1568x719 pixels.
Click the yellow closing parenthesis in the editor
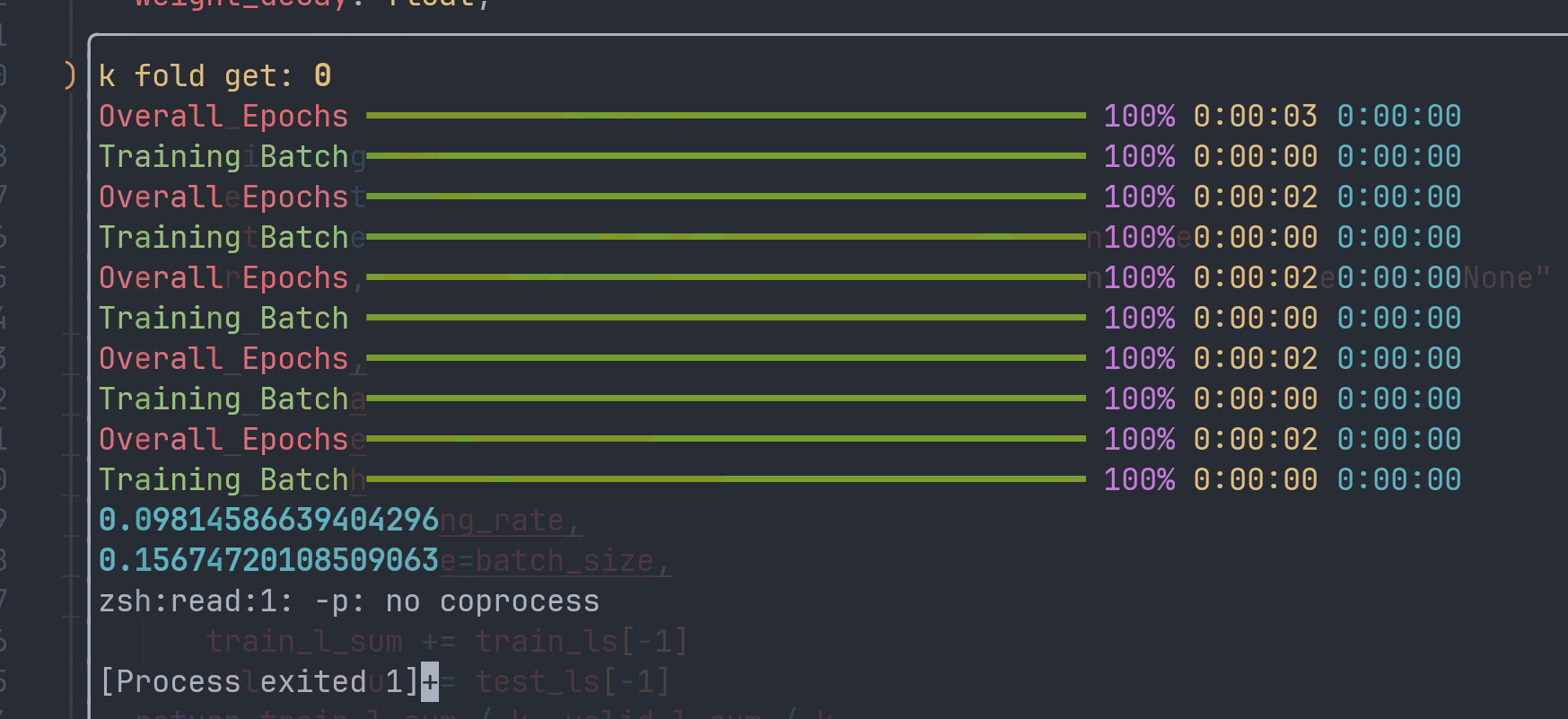[70, 75]
